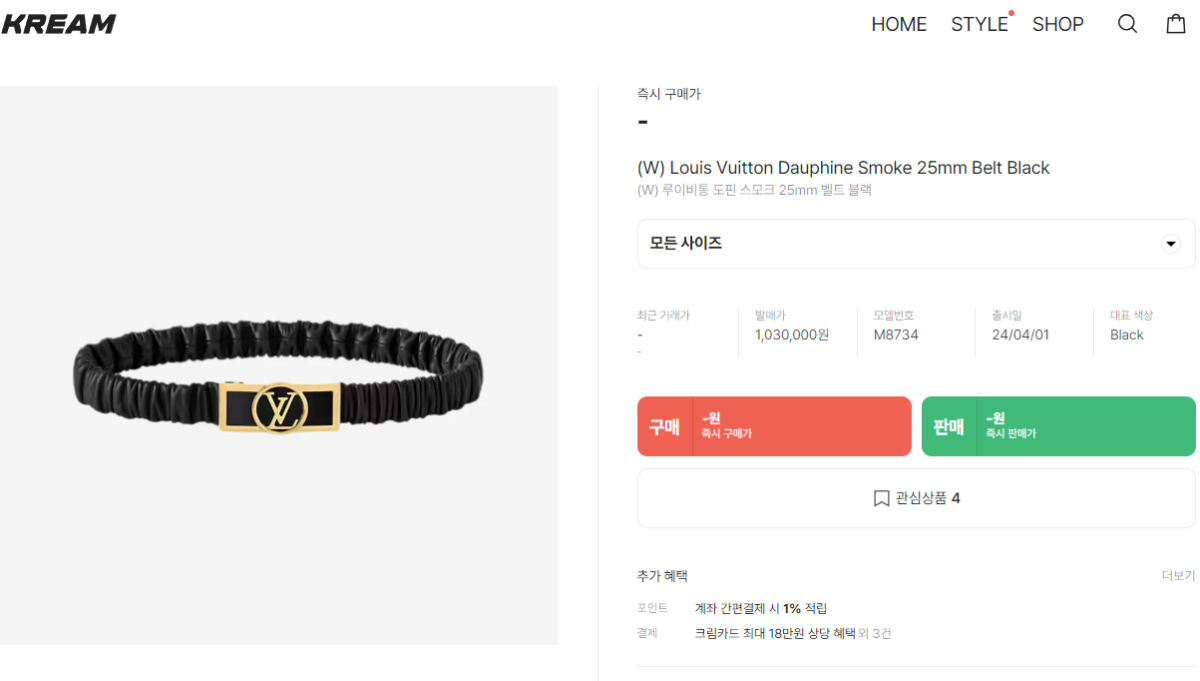Click the green 판매 sell button
Viewport: 1200px width, 681px height.
point(1058,426)
